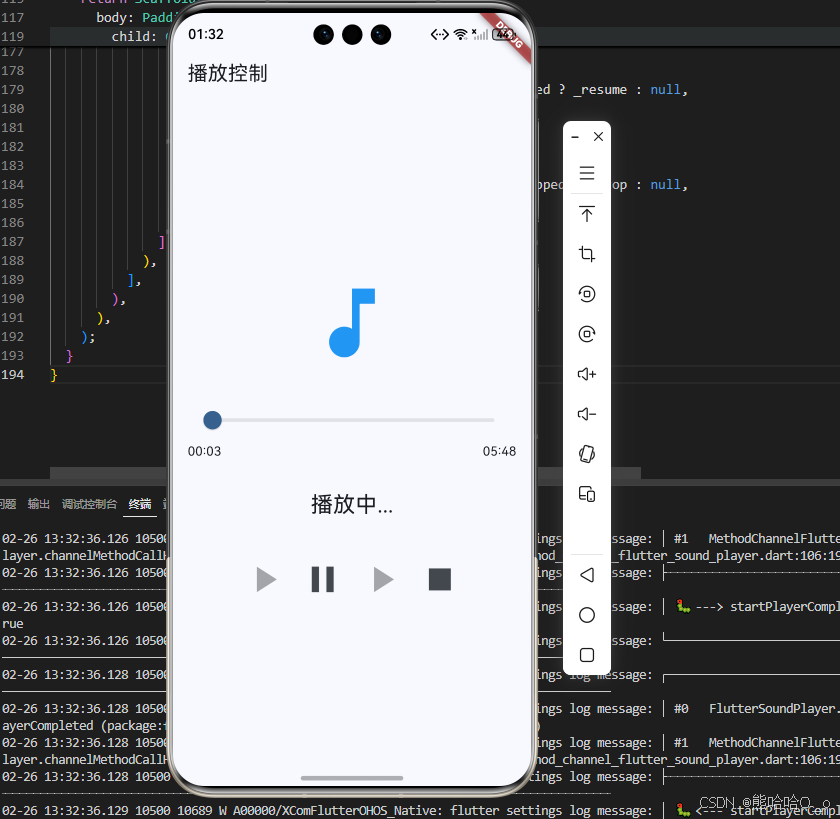
Task: Click the rotate clockwise icon in emulator toolbar
Action: point(587,334)
